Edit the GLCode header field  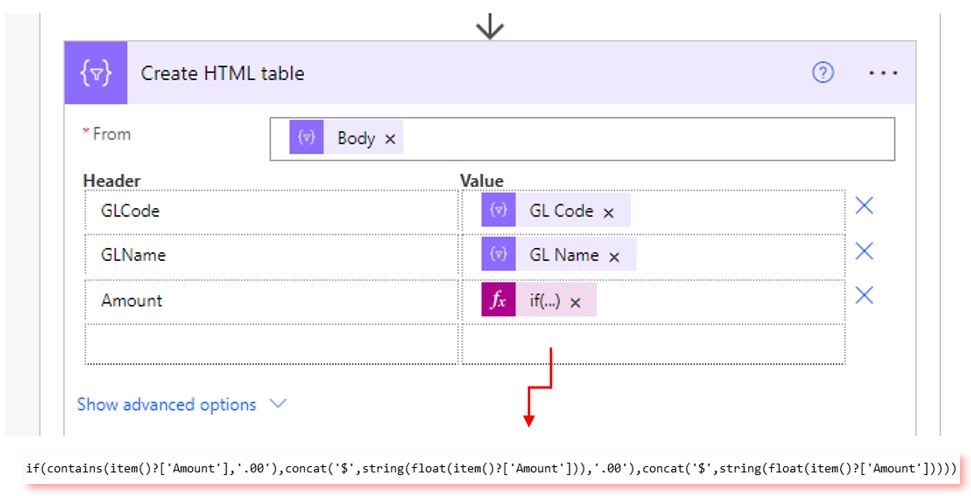click(x=271, y=211)
